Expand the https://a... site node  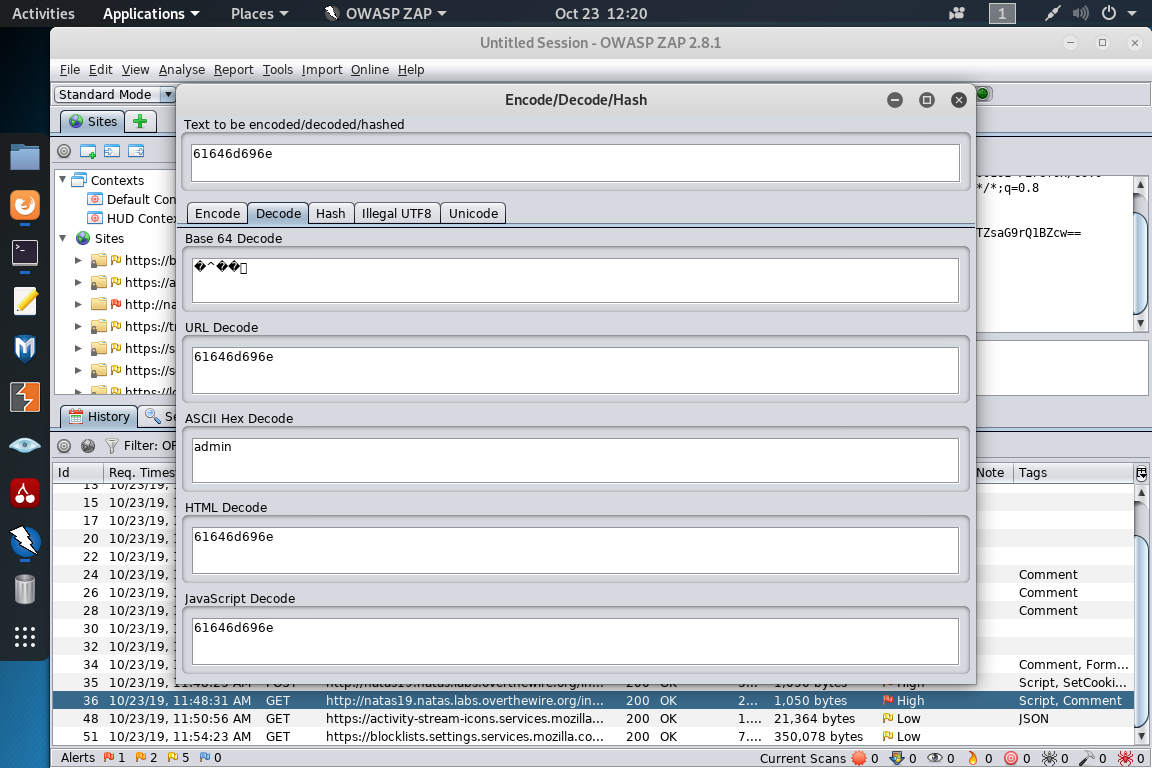(x=79, y=282)
